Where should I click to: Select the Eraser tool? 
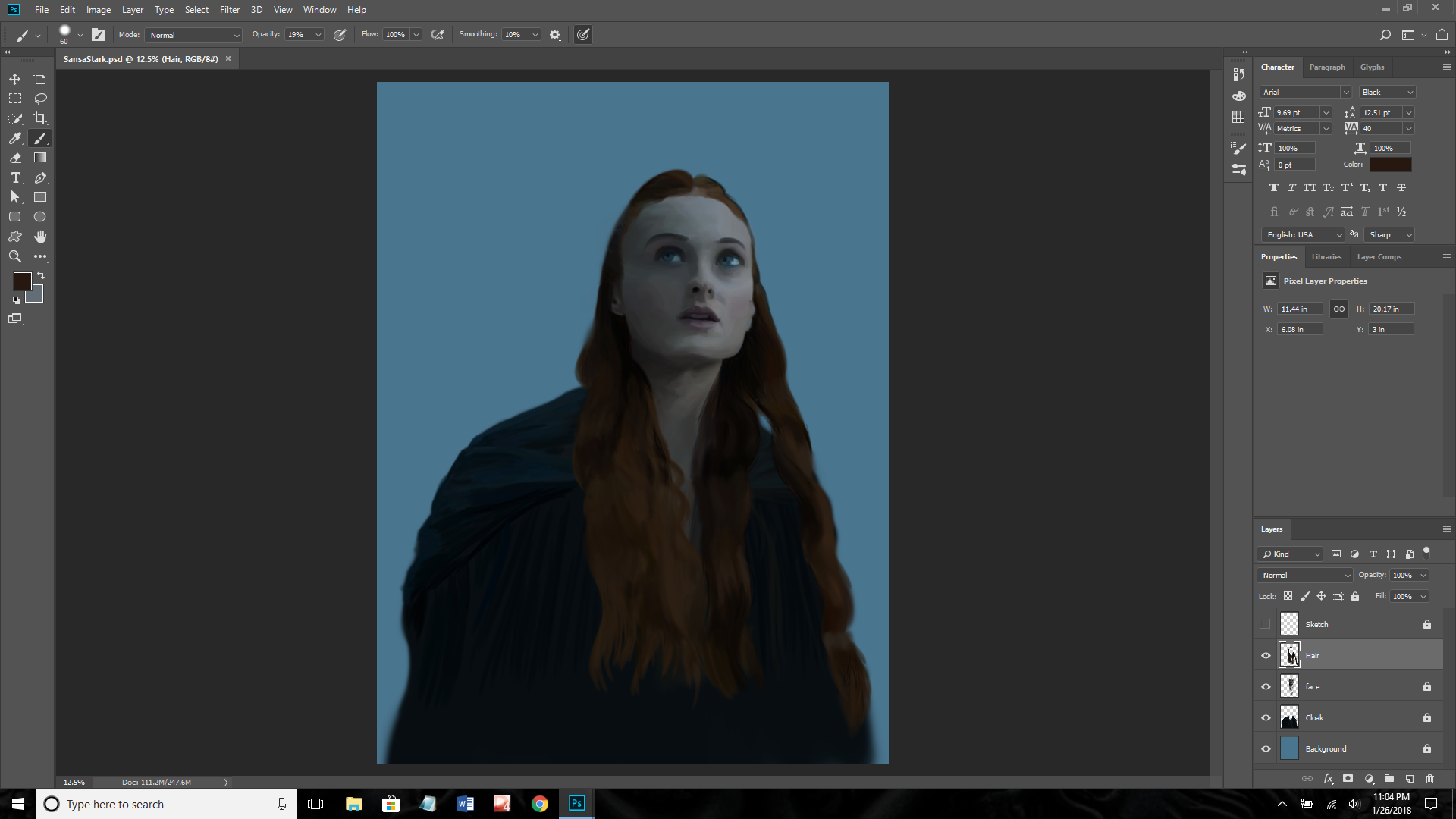[14, 158]
